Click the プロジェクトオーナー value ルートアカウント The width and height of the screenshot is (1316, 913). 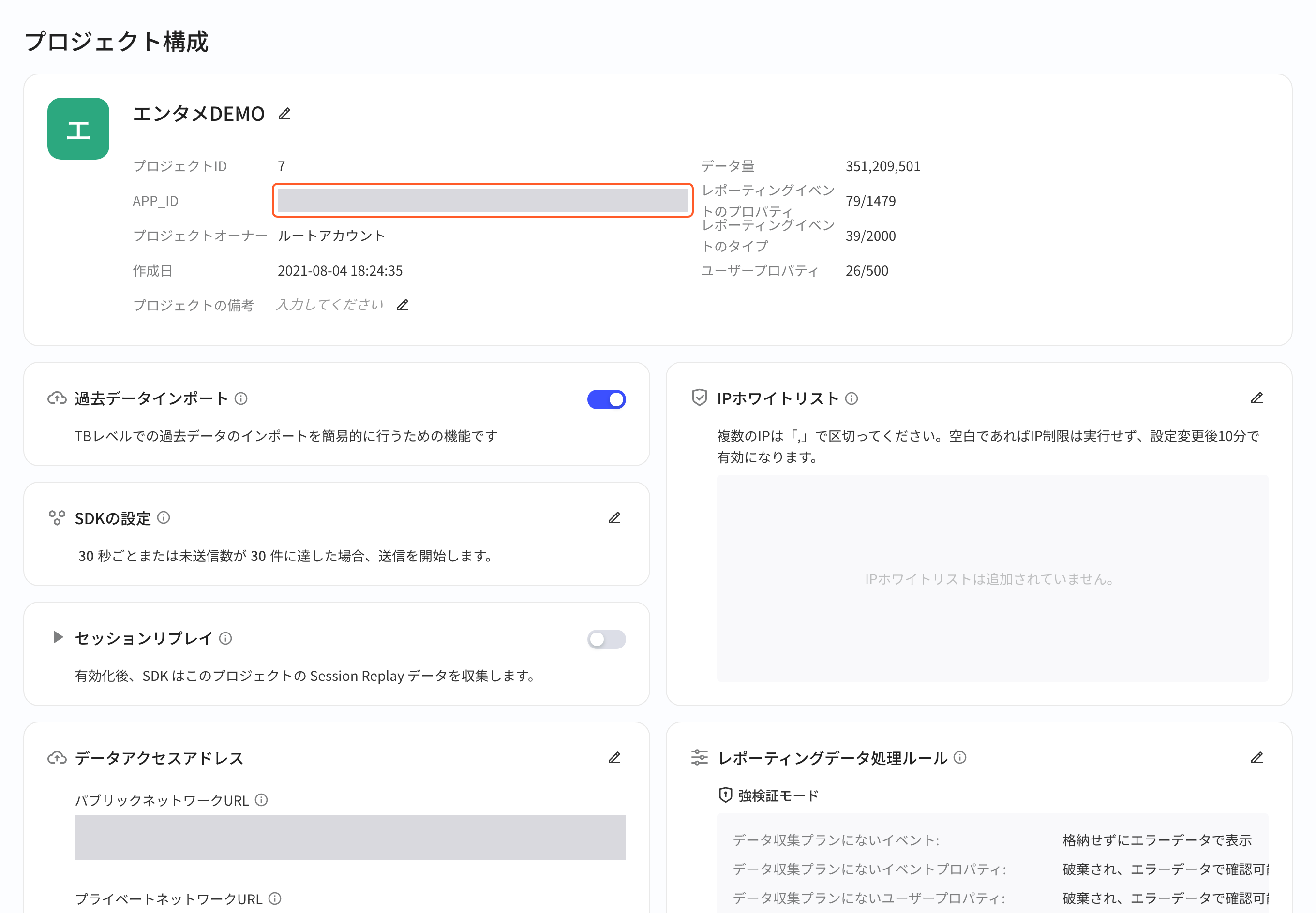(x=331, y=236)
